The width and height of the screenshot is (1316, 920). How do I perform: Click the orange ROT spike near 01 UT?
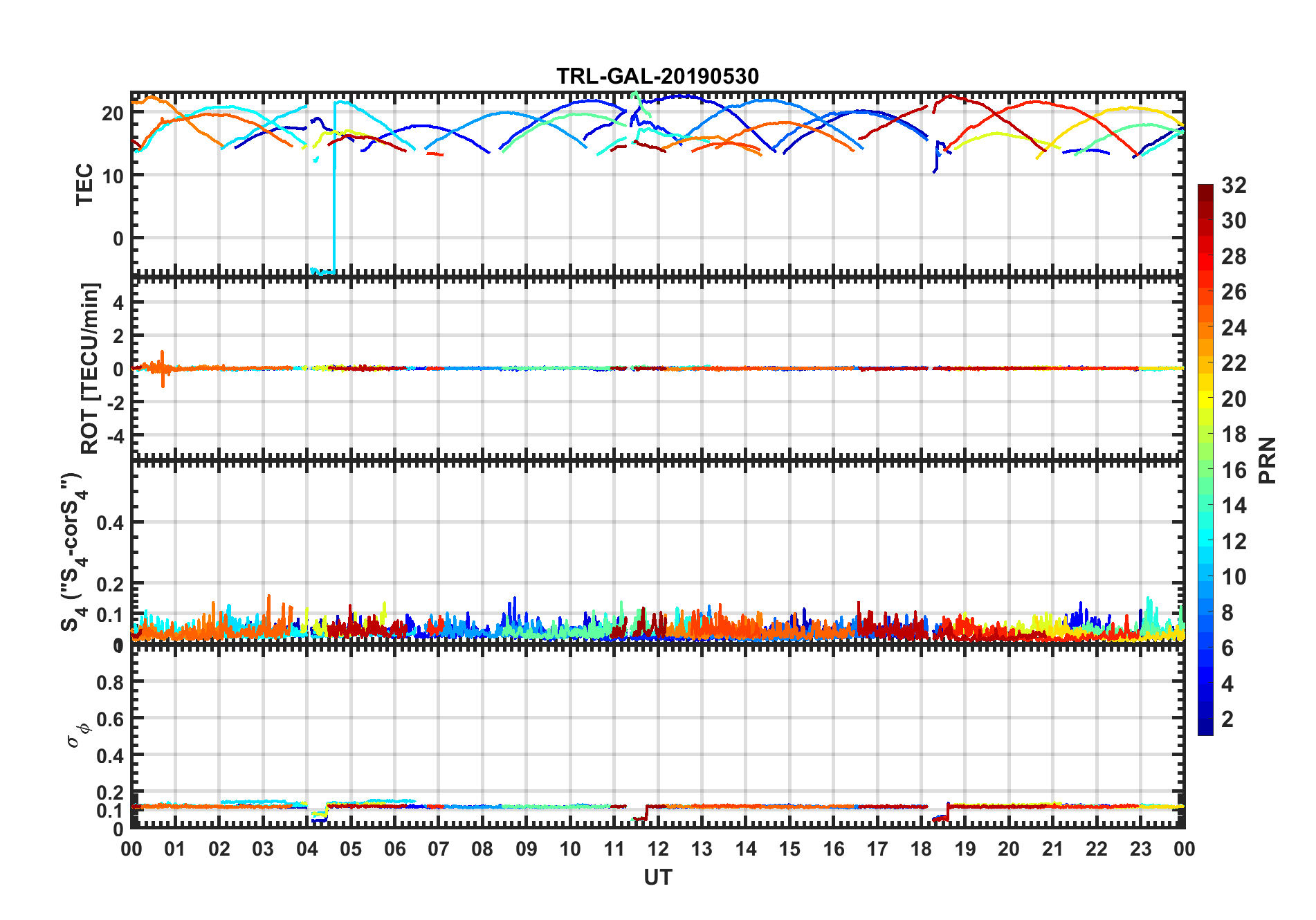point(163,369)
